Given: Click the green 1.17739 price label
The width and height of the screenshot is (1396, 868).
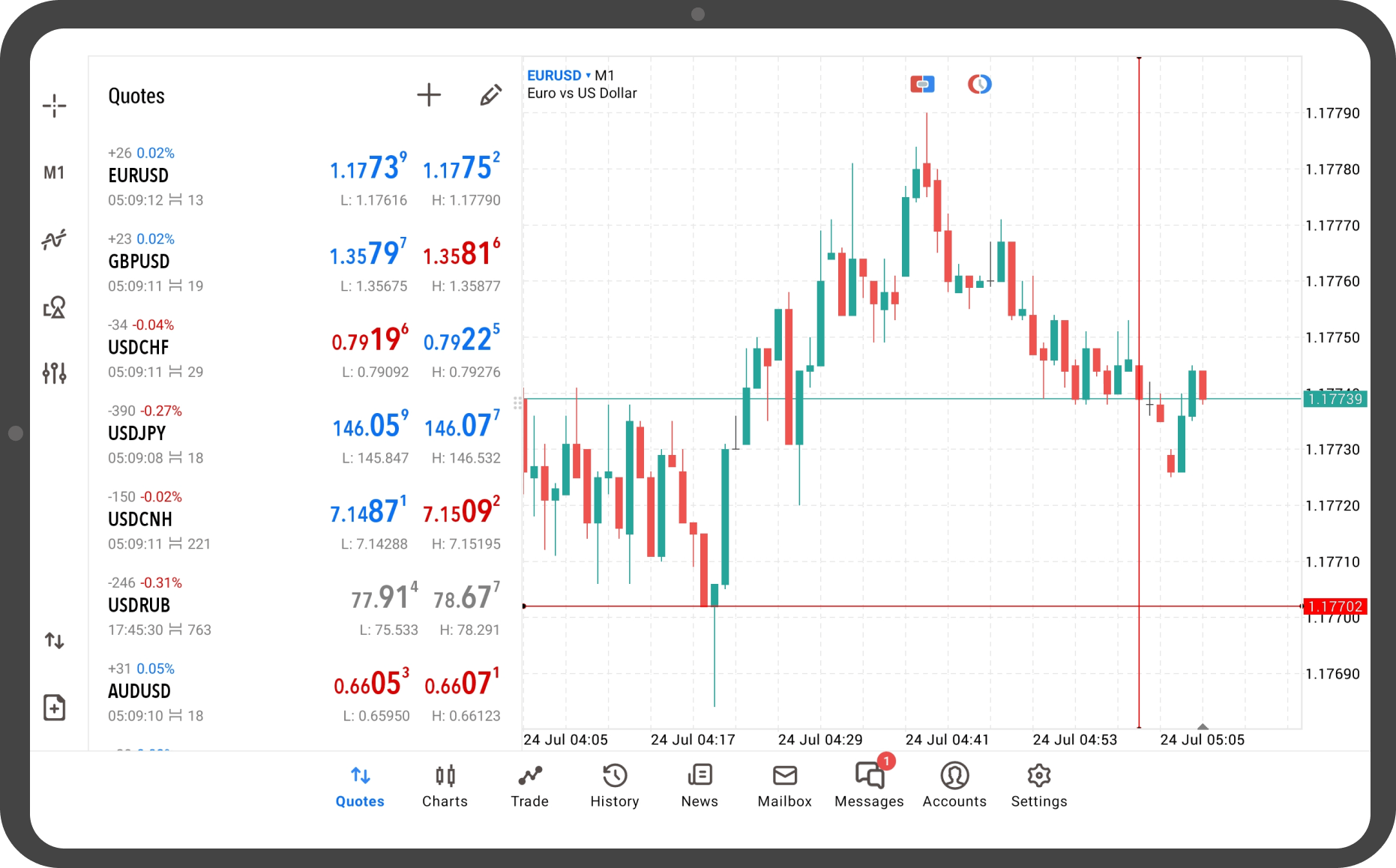Looking at the screenshot, I should (x=1335, y=399).
